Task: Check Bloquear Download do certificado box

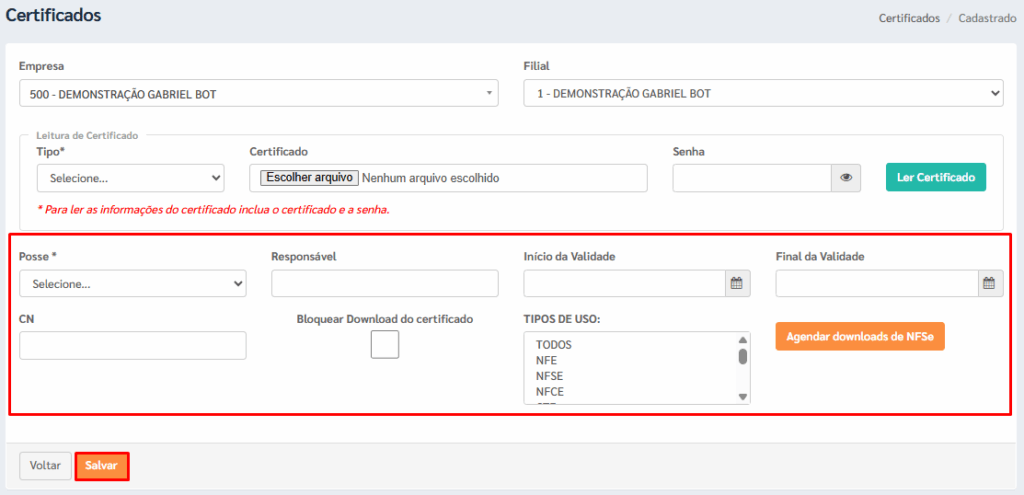Action: (x=385, y=344)
